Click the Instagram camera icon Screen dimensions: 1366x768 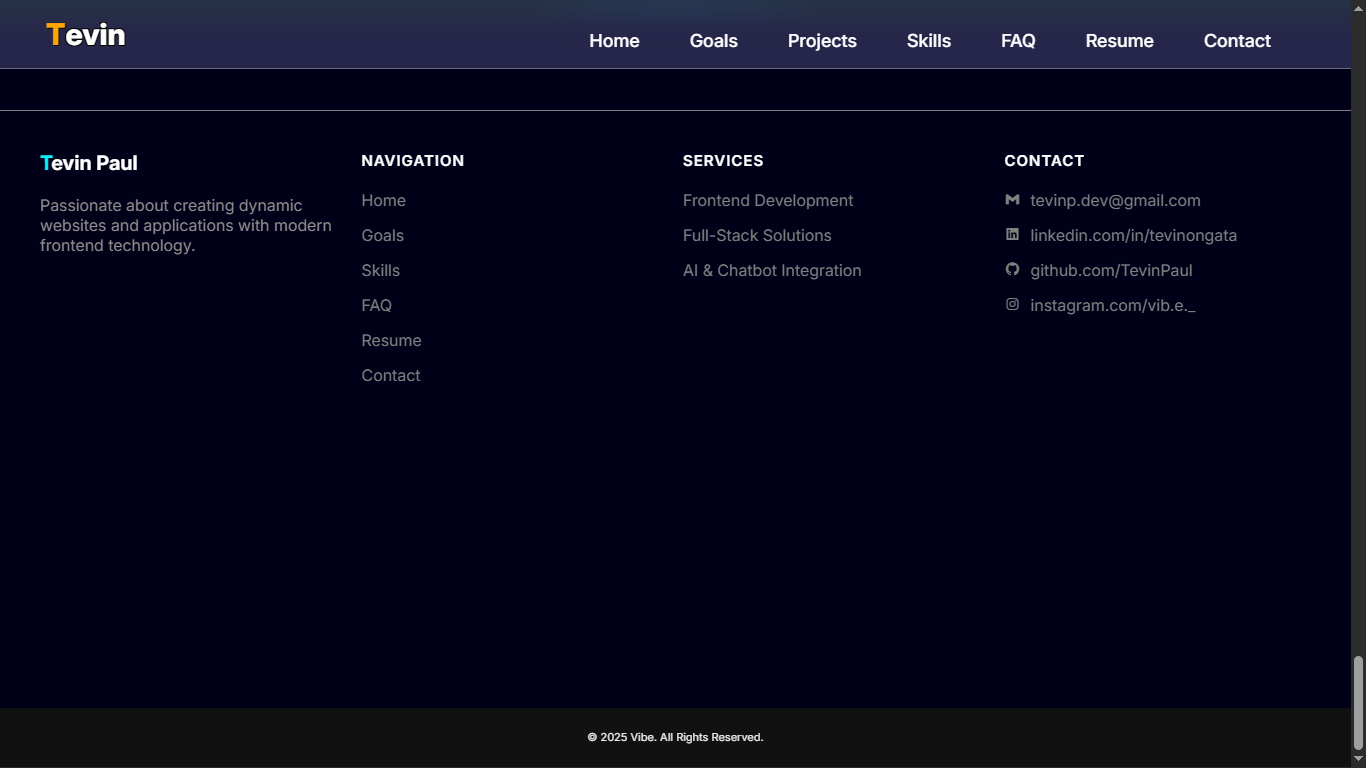pos(1012,305)
